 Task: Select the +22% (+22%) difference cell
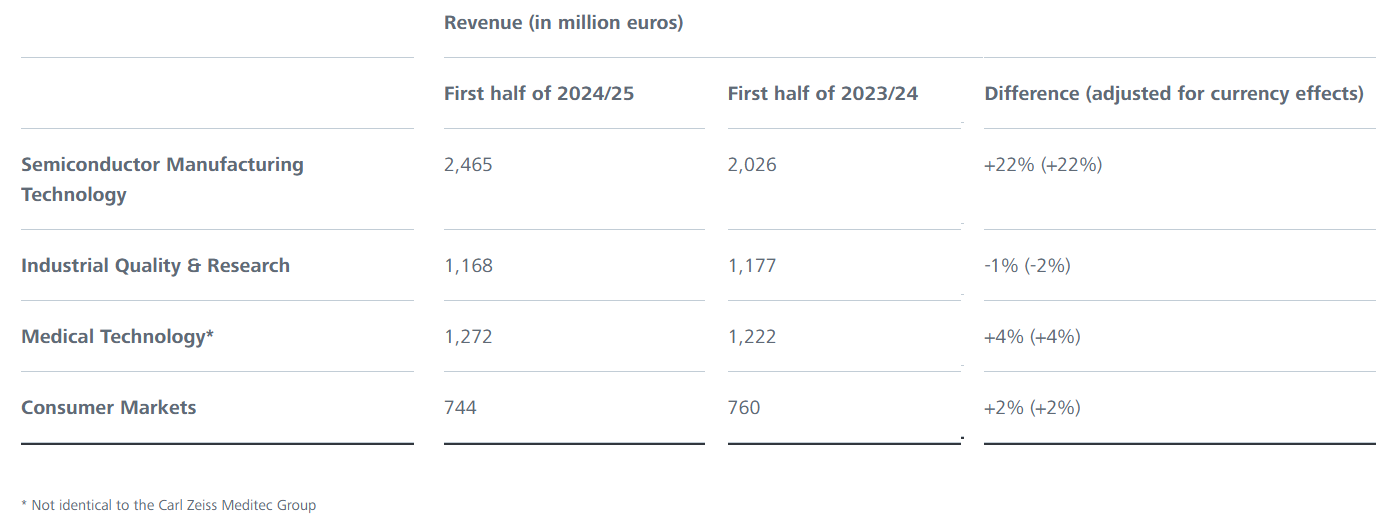pos(1043,165)
